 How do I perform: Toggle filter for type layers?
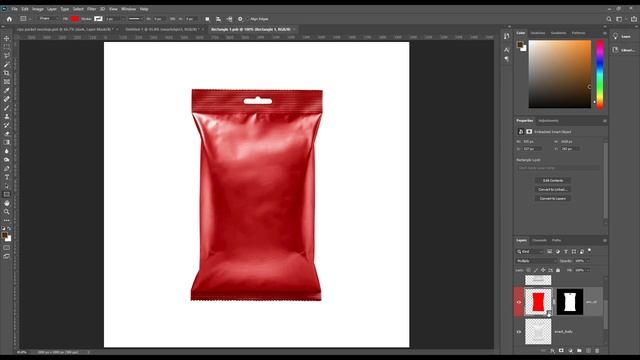coord(566,251)
